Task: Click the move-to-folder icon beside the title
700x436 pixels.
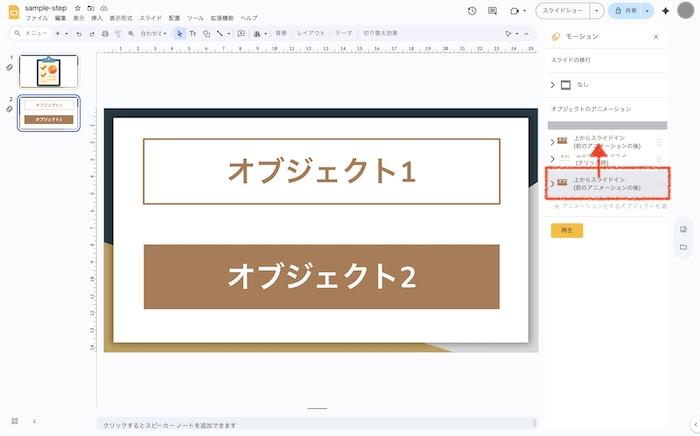Action: tap(91, 8)
